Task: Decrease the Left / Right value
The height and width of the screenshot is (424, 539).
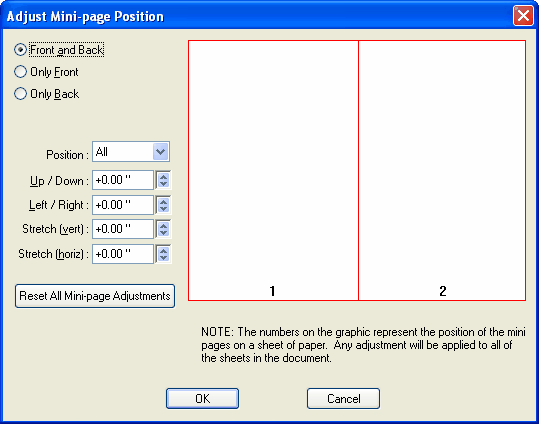Action: click(x=164, y=209)
